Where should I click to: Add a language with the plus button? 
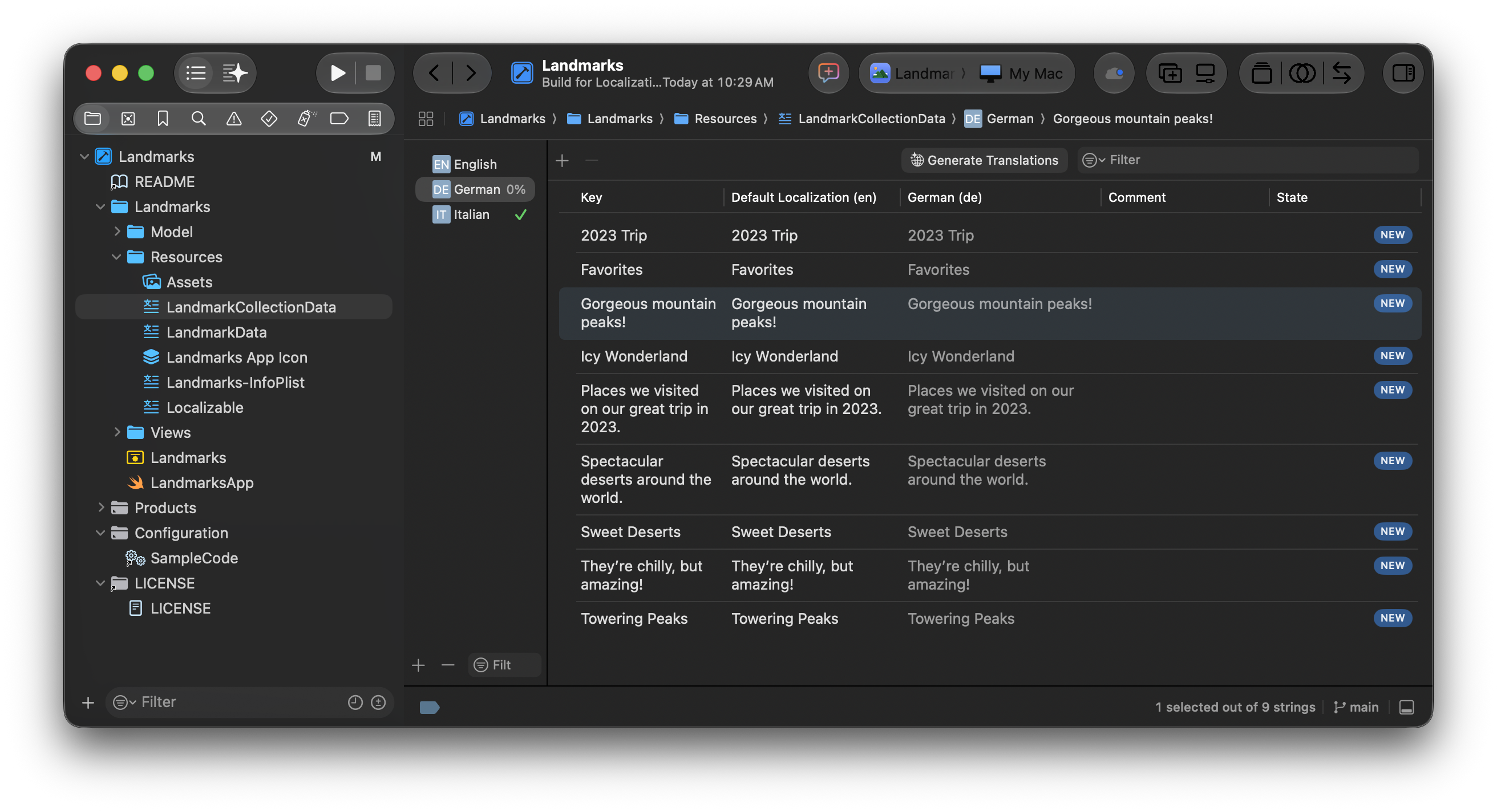click(418, 664)
